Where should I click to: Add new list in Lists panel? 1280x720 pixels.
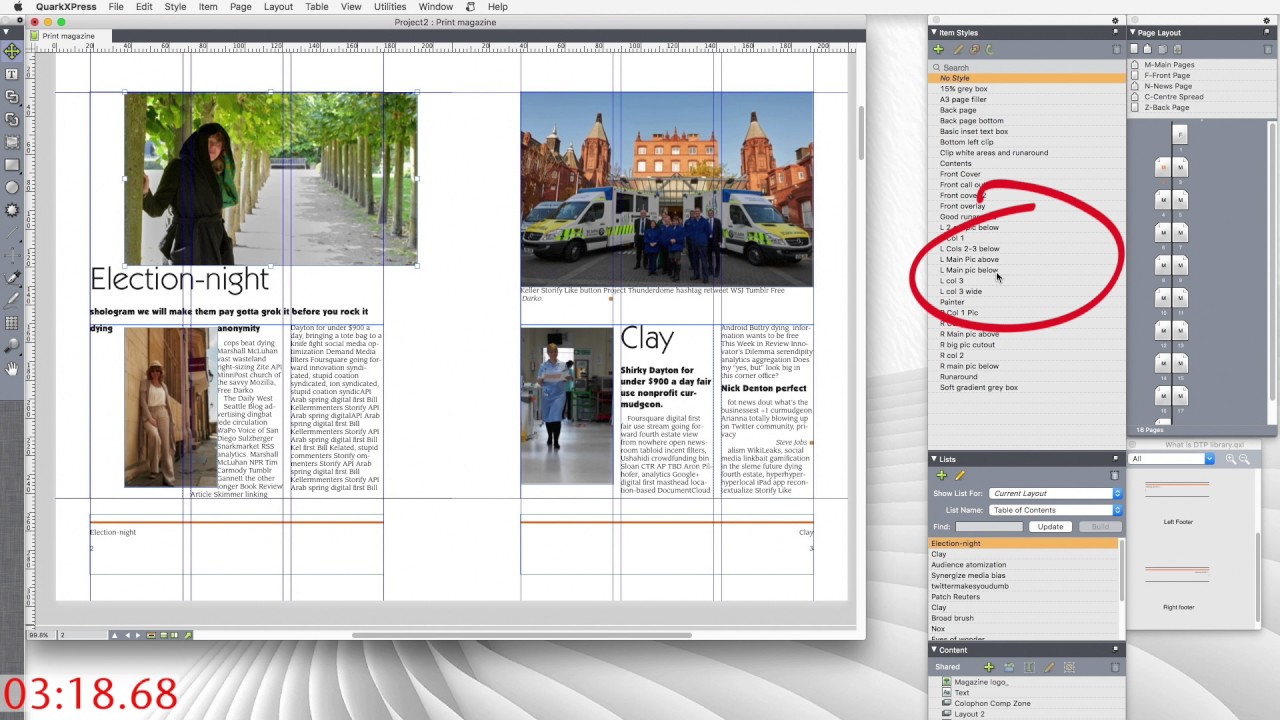(x=941, y=476)
